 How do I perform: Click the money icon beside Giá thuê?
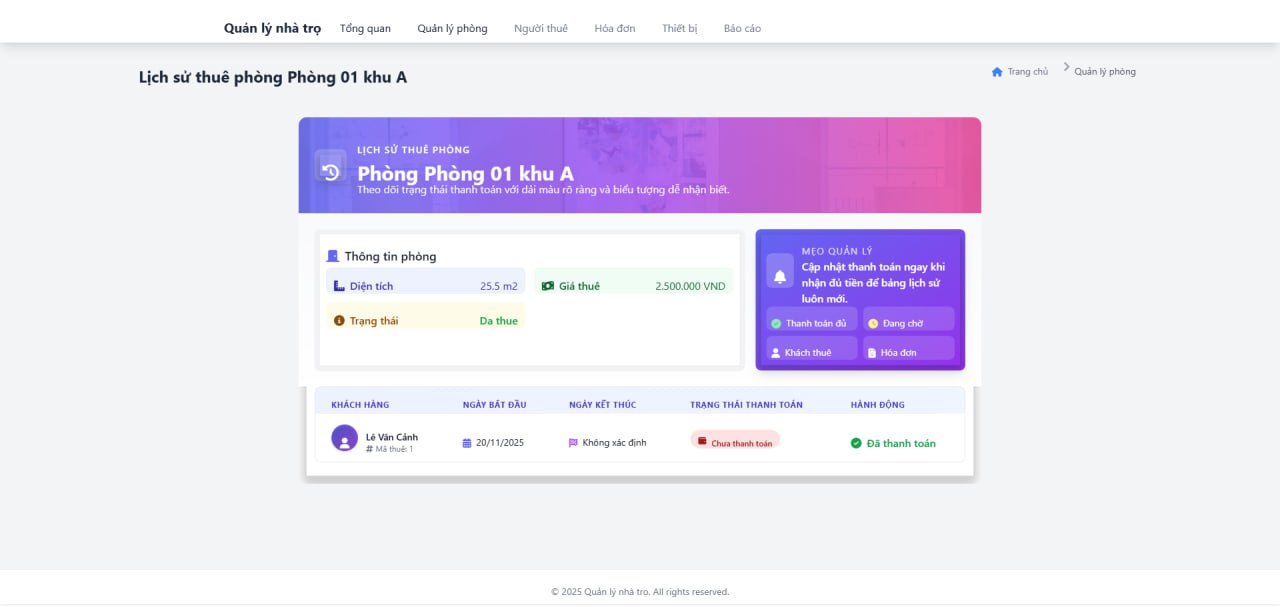[x=547, y=285]
